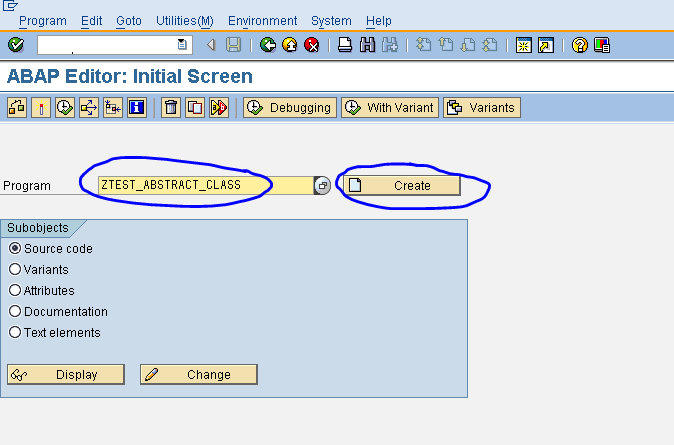
Task: Select the Variants radio button
Action: (x=15, y=270)
